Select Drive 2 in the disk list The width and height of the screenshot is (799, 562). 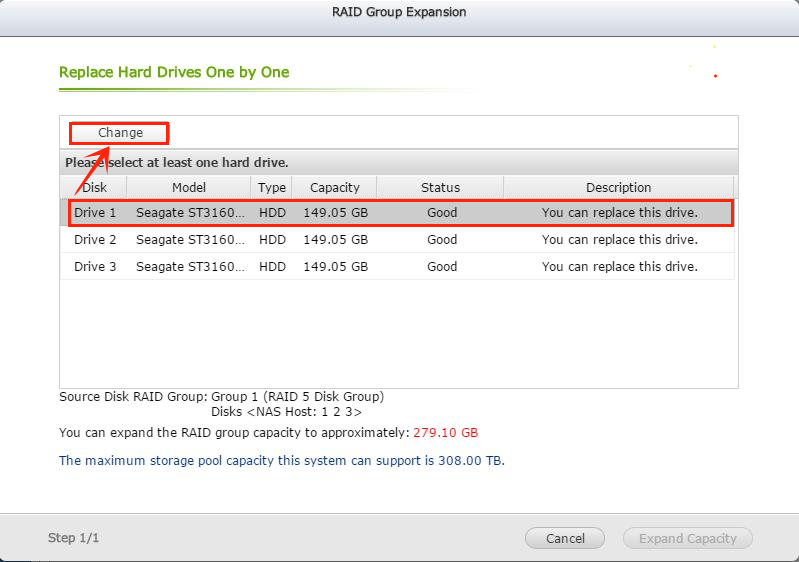click(x=95, y=240)
